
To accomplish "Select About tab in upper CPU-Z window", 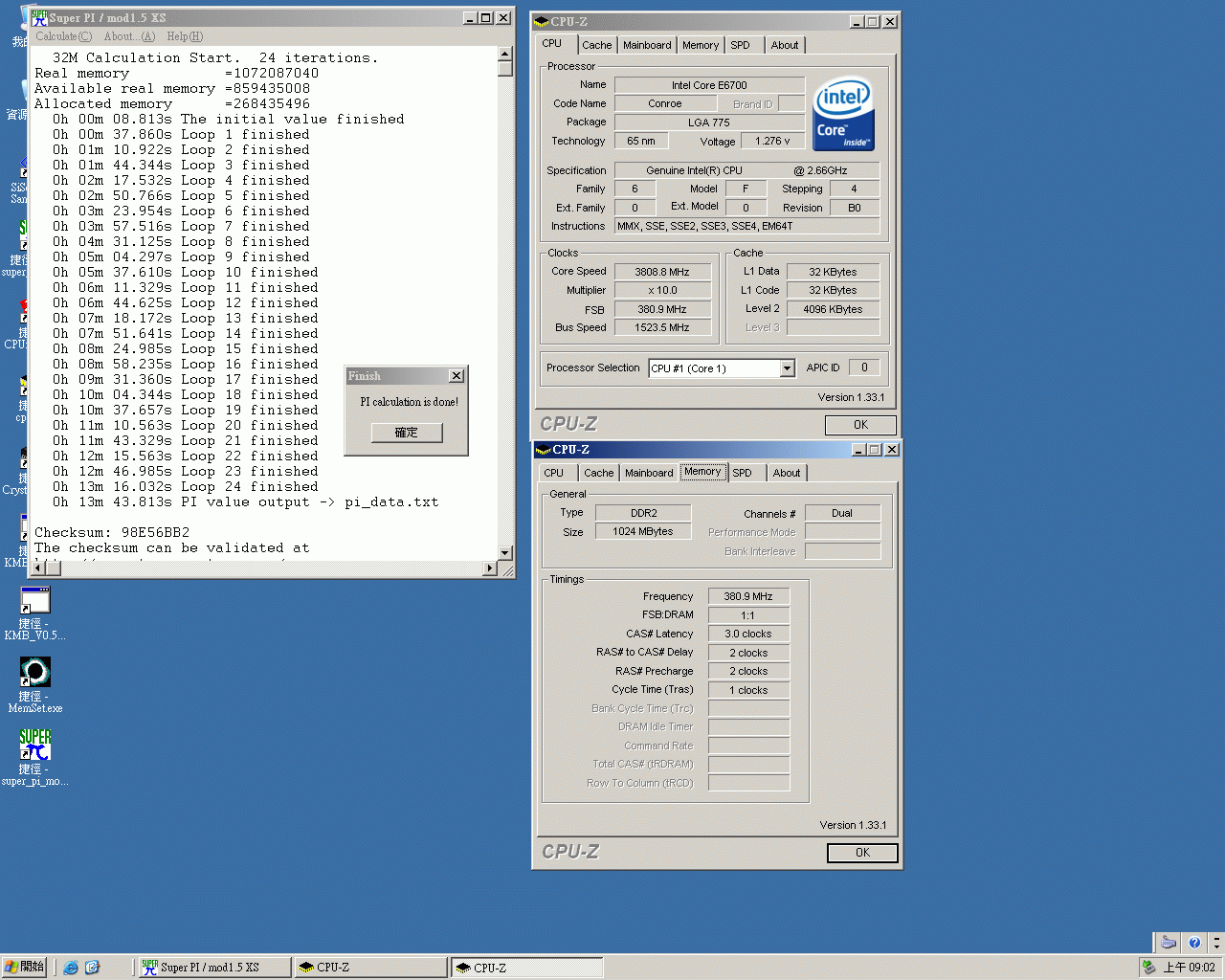I will click(x=785, y=45).
